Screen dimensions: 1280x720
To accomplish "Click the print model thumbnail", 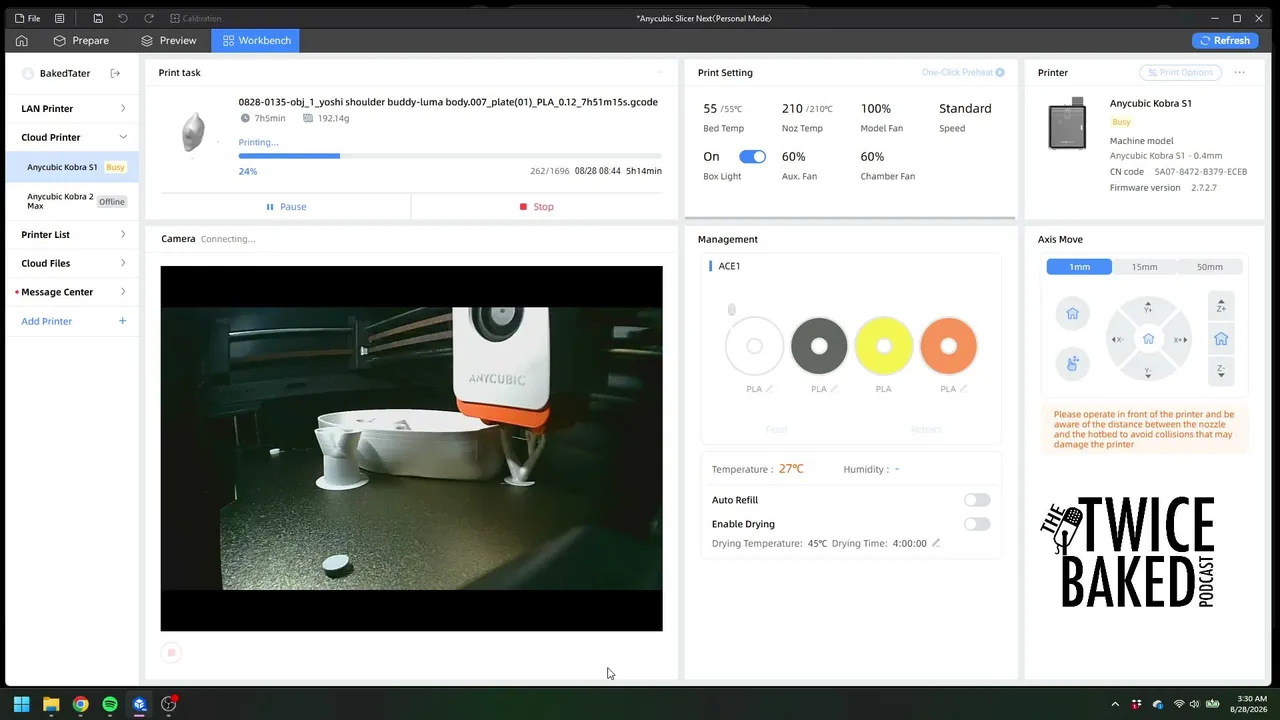I will tap(194, 132).
